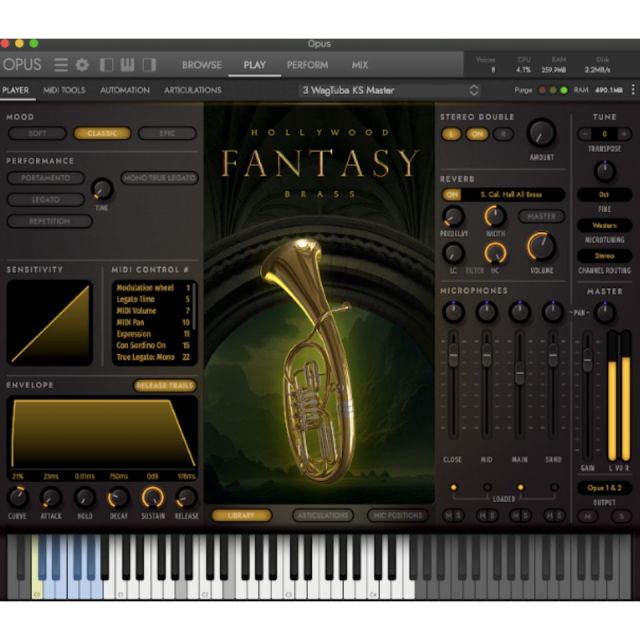640x640 pixels.
Task: Open the MIDI Tools tab
Action: click(64, 90)
